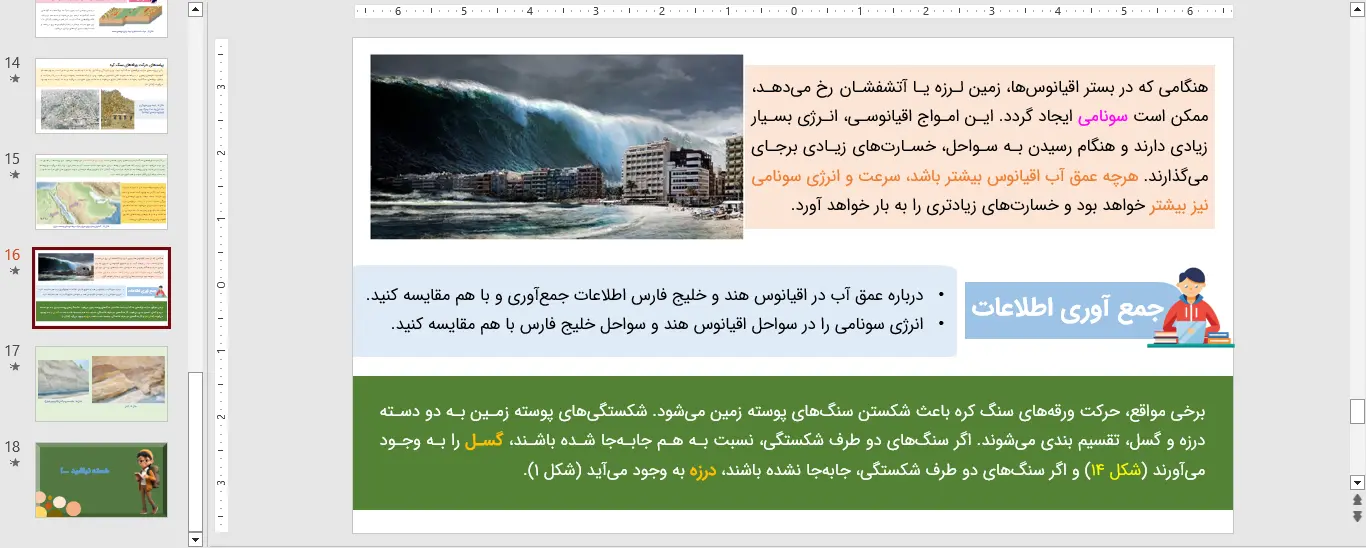Click the vertical ruler beside slide
Image resolution: width=1366 pixels, height=548 pixels.
pyautogui.click(x=222, y=285)
